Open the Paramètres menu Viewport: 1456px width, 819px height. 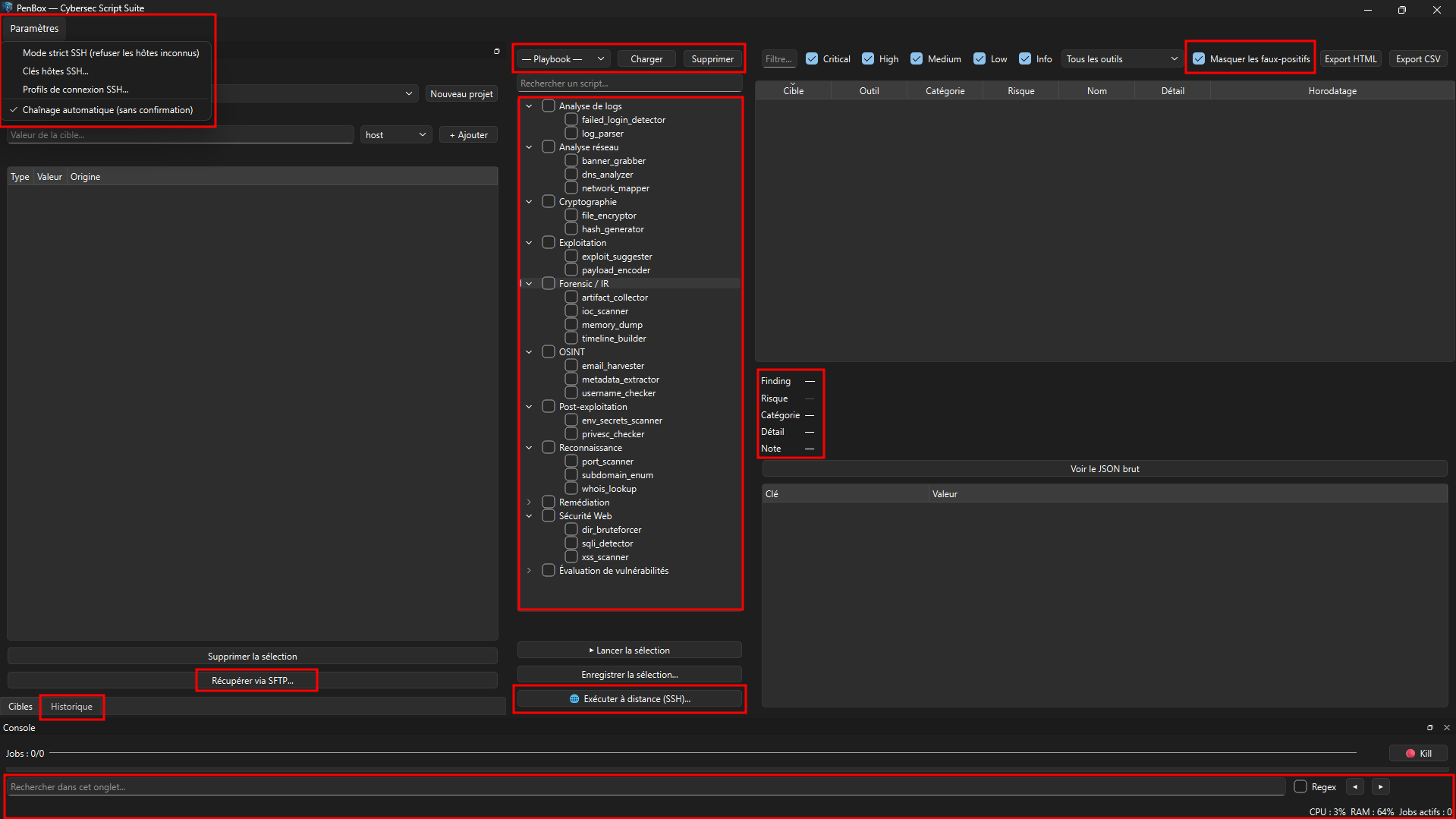(34, 28)
